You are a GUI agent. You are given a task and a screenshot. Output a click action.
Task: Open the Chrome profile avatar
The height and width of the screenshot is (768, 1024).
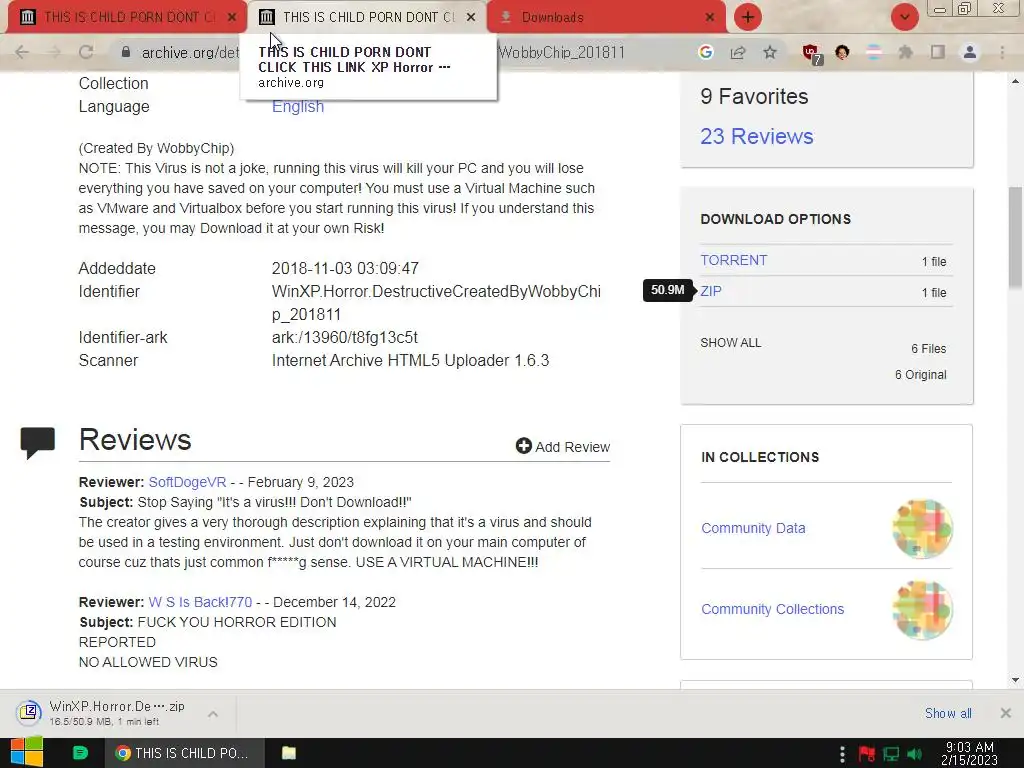970,52
